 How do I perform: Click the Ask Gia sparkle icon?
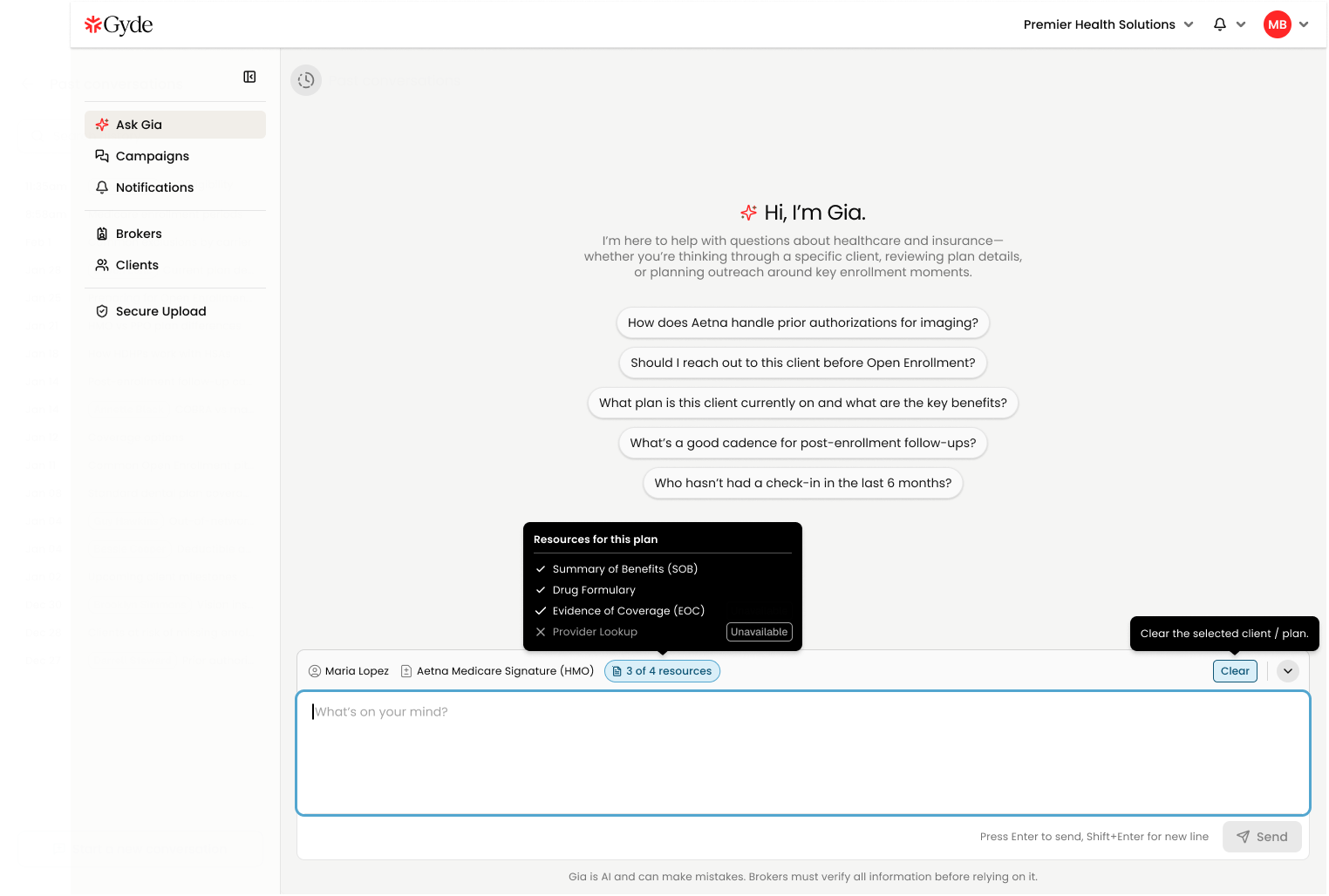click(x=102, y=125)
